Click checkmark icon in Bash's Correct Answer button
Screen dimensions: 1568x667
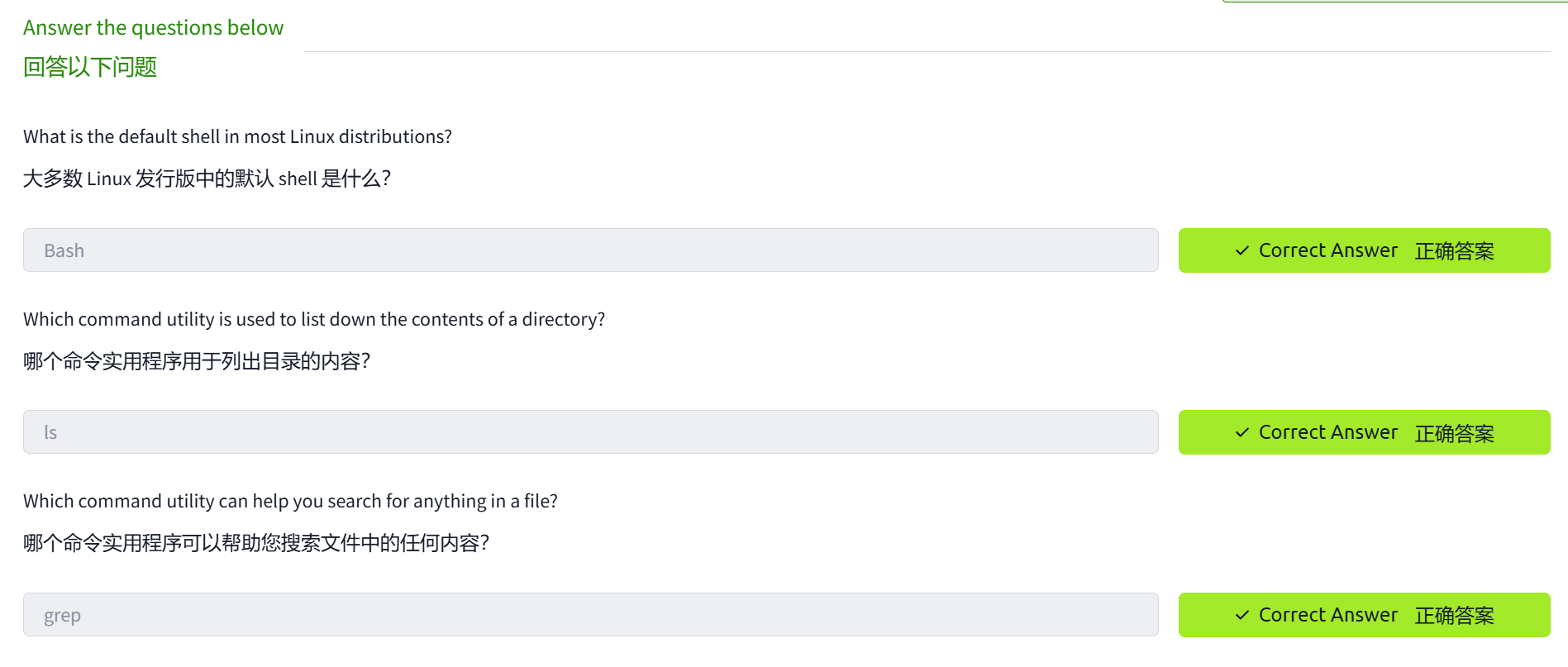(x=1242, y=251)
